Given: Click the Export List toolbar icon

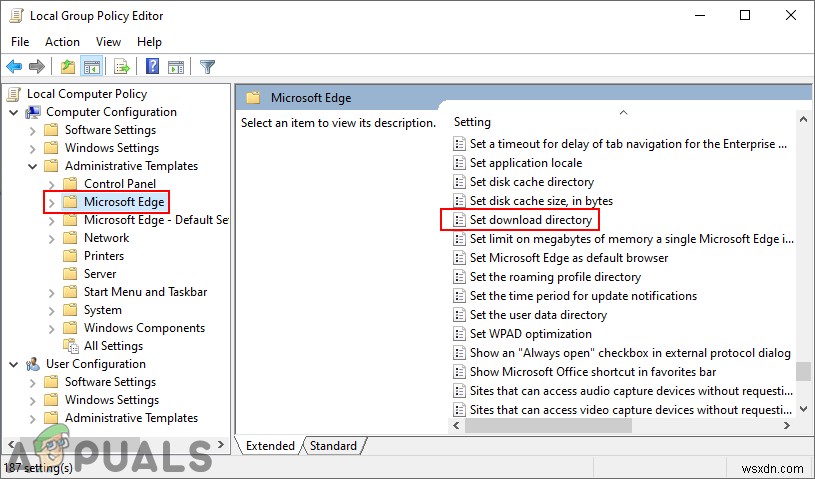Looking at the screenshot, I should [x=122, y=66].
